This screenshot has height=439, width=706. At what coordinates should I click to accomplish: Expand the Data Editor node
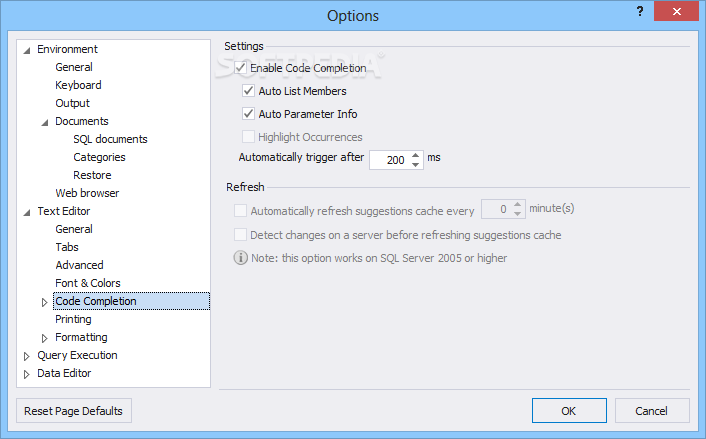click(x=26, y=374)
